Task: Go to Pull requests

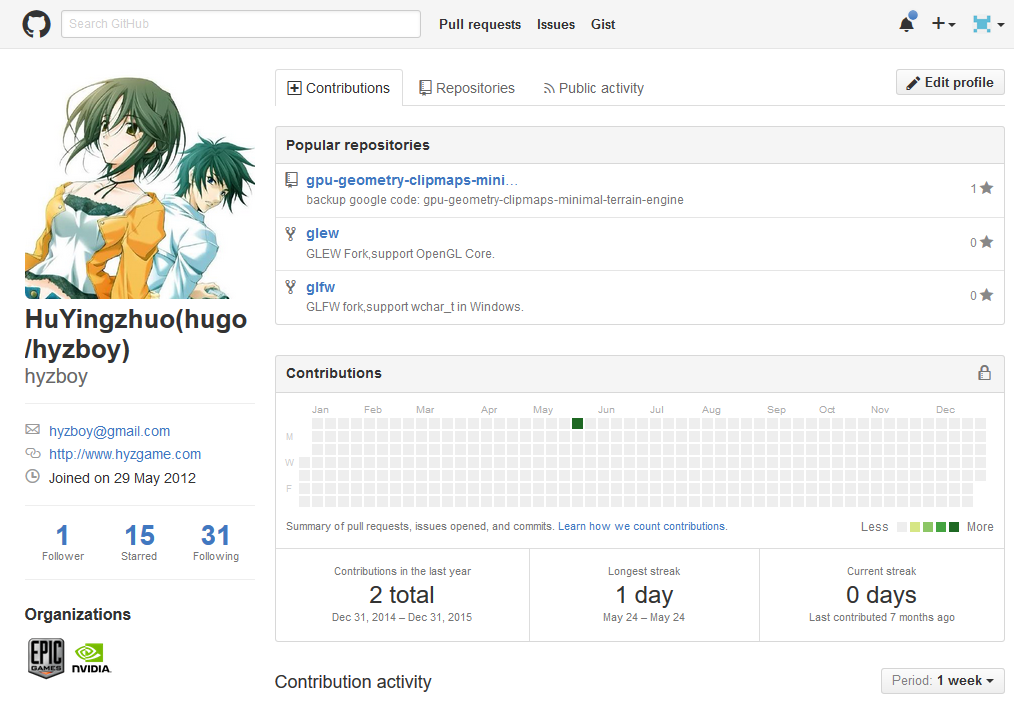Action: (480, 25)
